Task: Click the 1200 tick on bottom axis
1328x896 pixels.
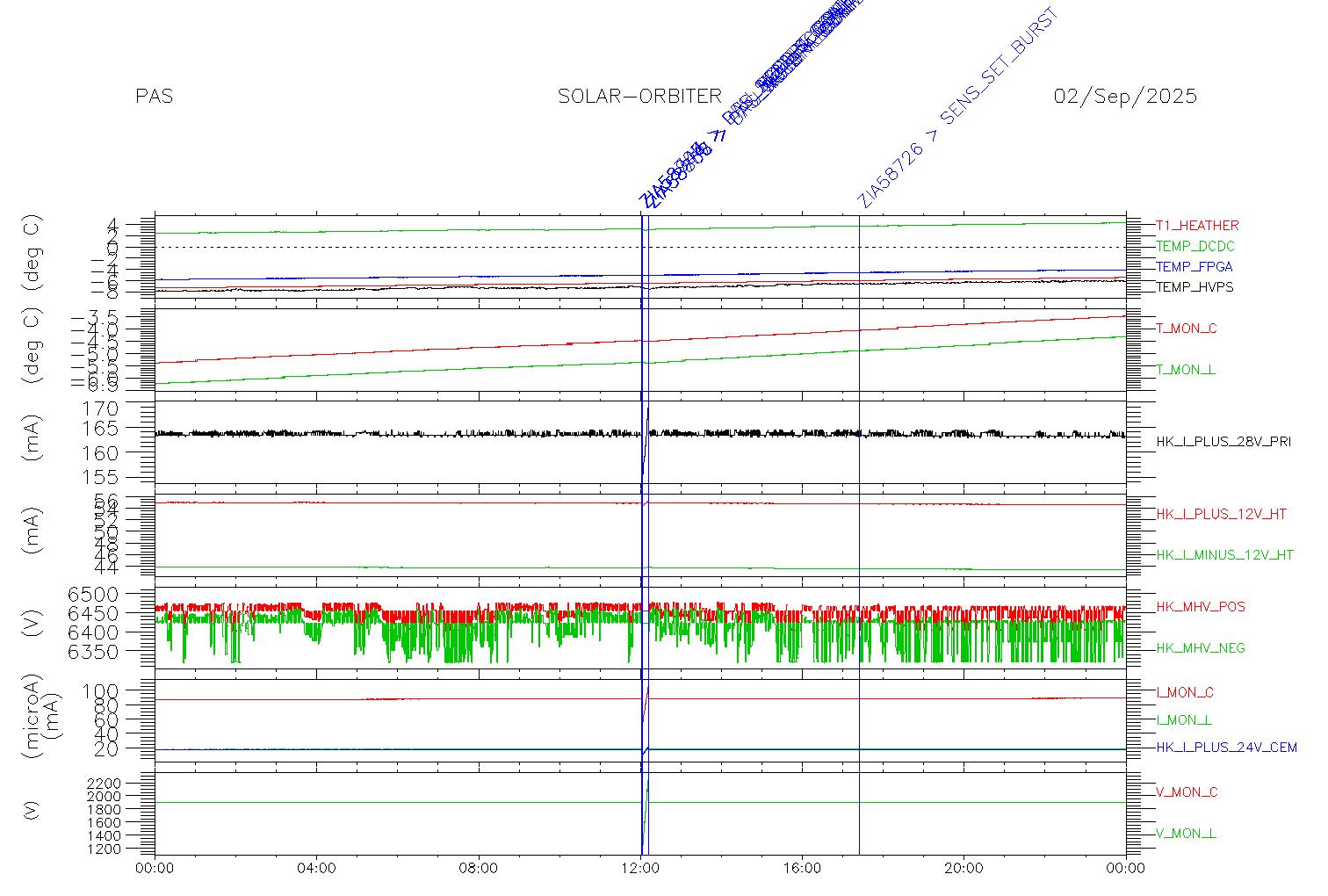Action: 105,849
